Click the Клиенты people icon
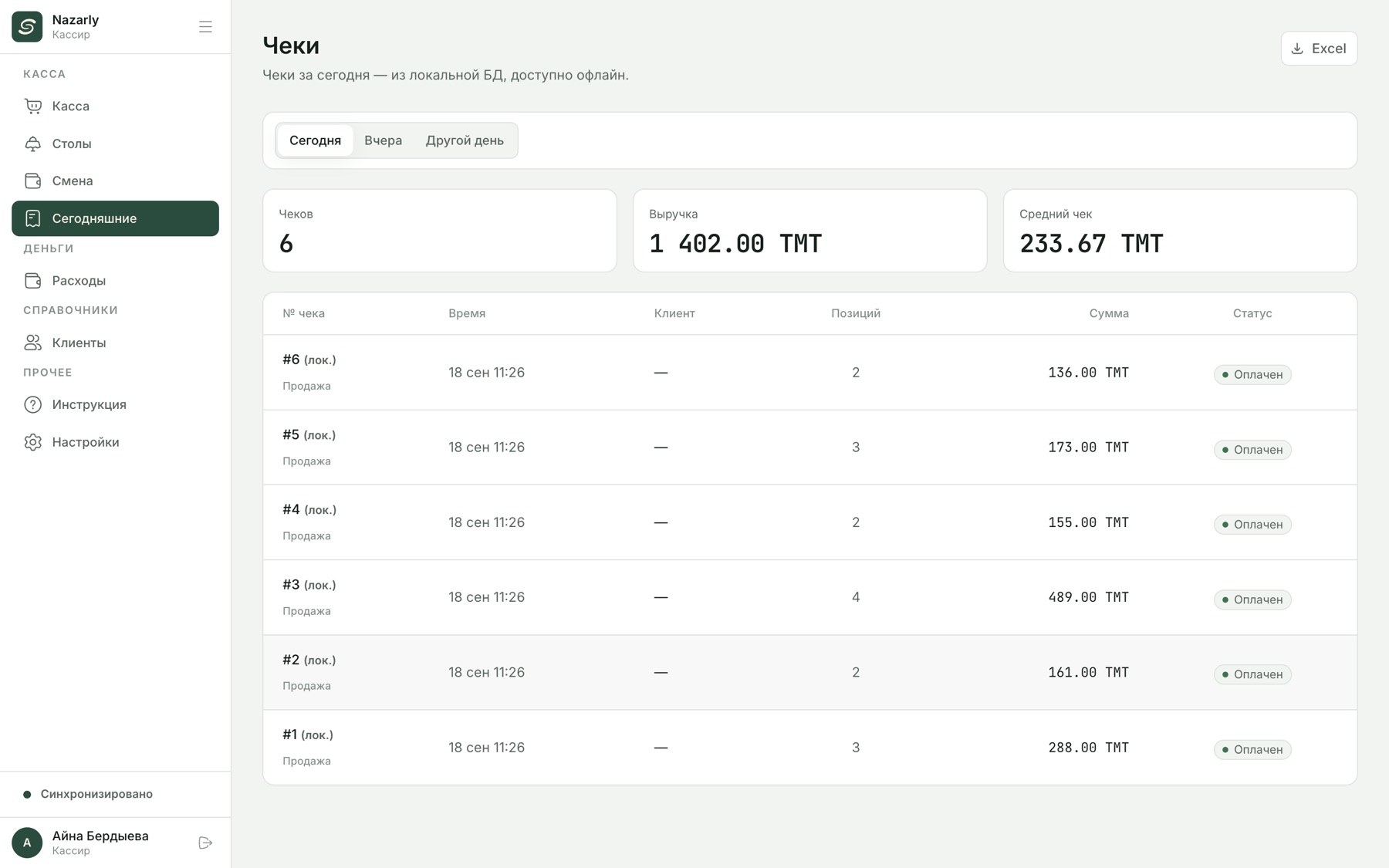The image size is (1389, 868). (32, 343)
